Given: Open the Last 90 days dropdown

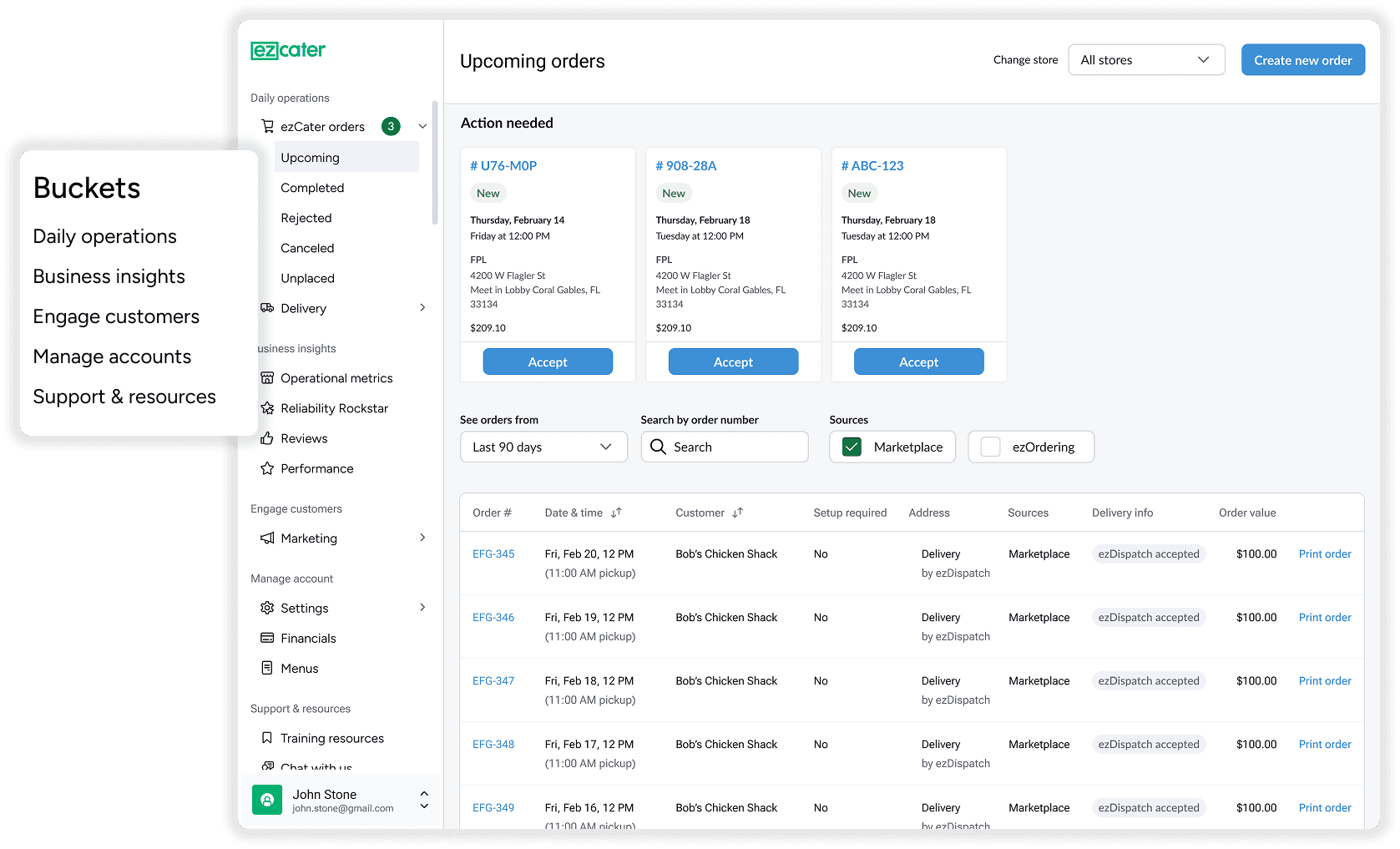Looking at the screenshot, I should [543, 447].
